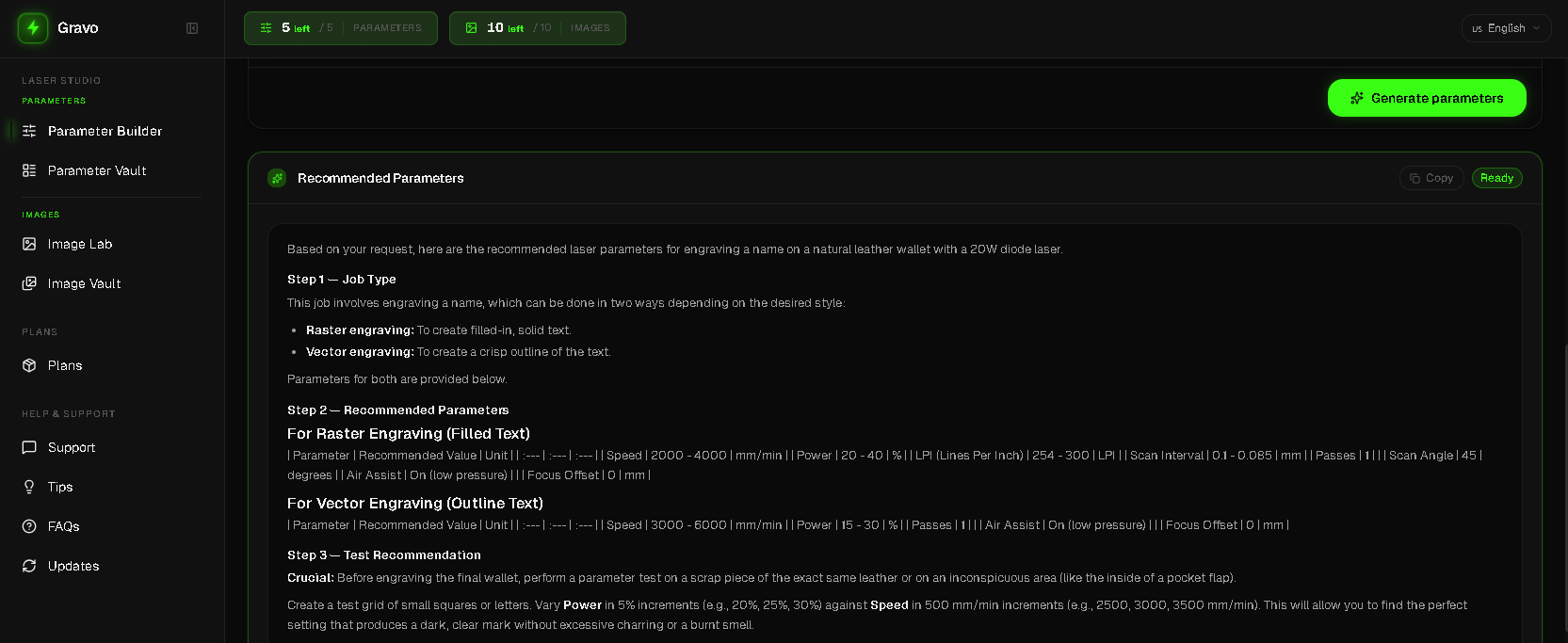
Task: Click the Plans cube icon
Action: (29, 365)
